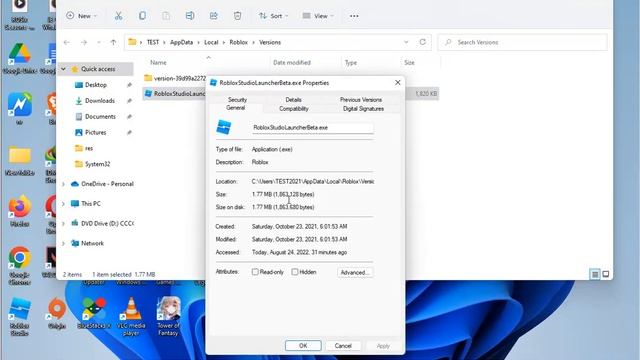Open Google Chrome desktop shortcut

point(19,265)
